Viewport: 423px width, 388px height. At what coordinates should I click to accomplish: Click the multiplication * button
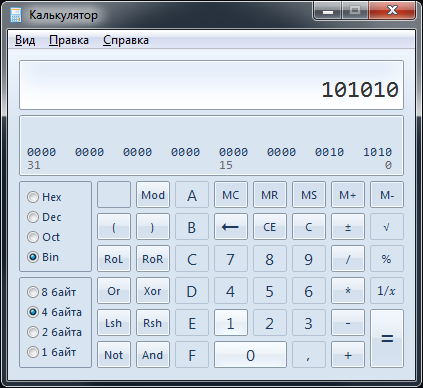348,291
